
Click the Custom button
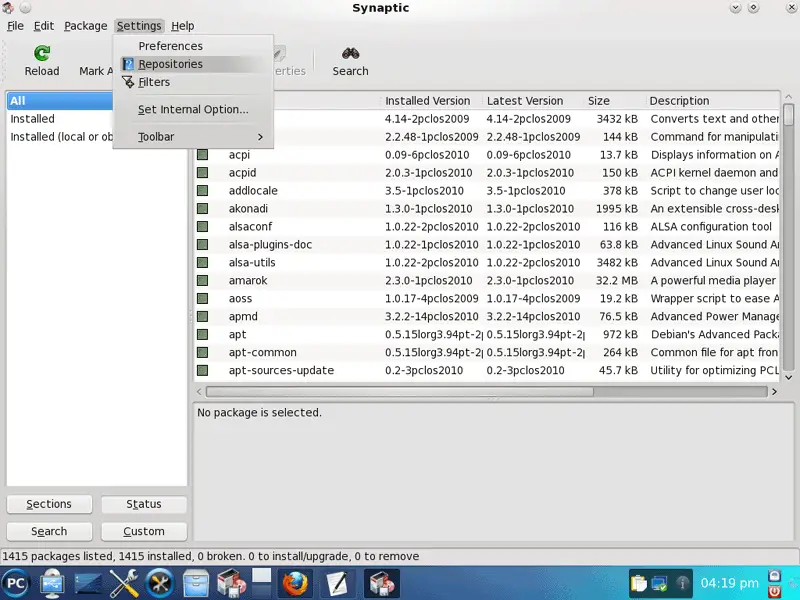(144, 532)
